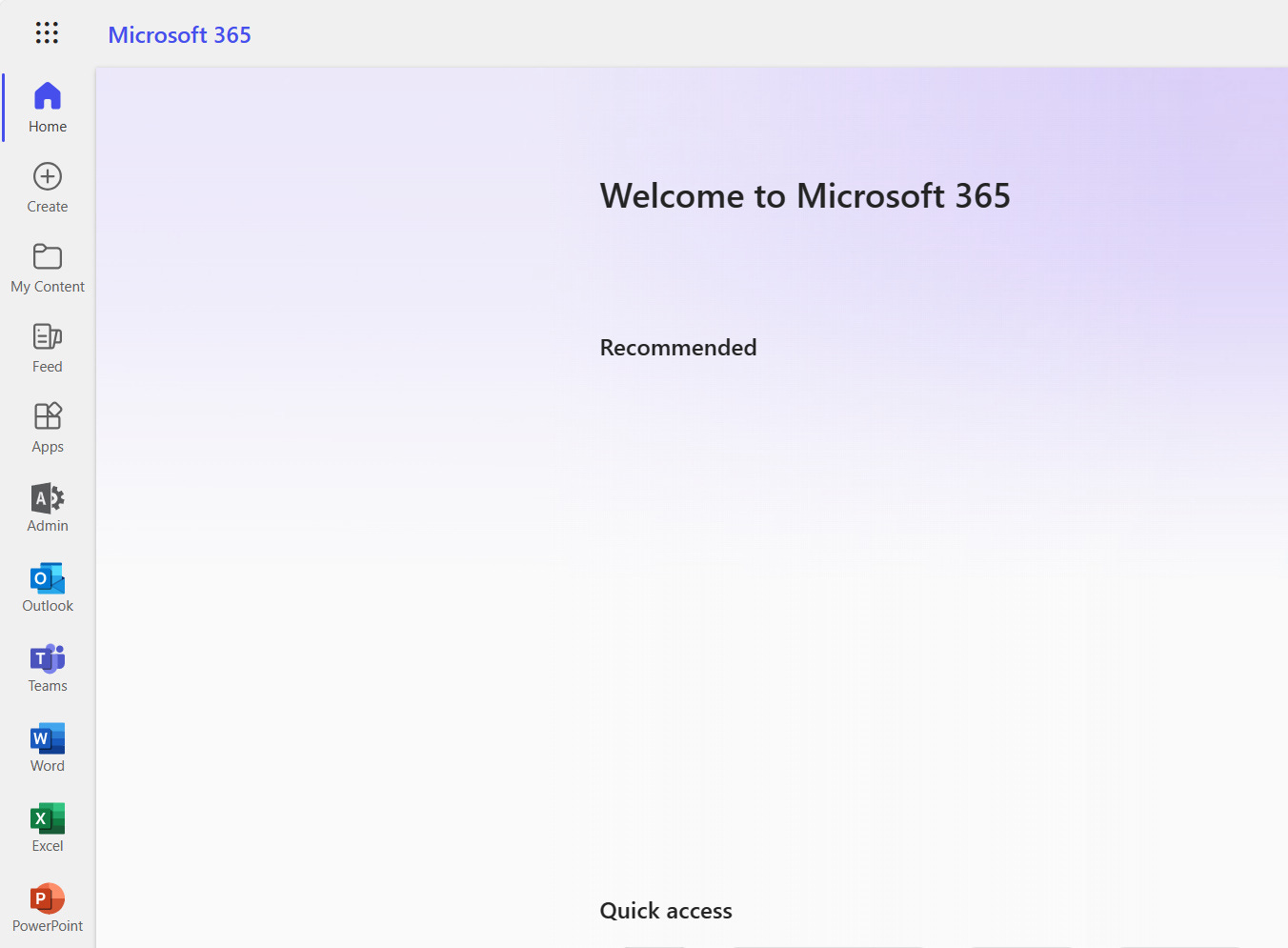Click the Microsoft 365 title link

click(179, 34)
